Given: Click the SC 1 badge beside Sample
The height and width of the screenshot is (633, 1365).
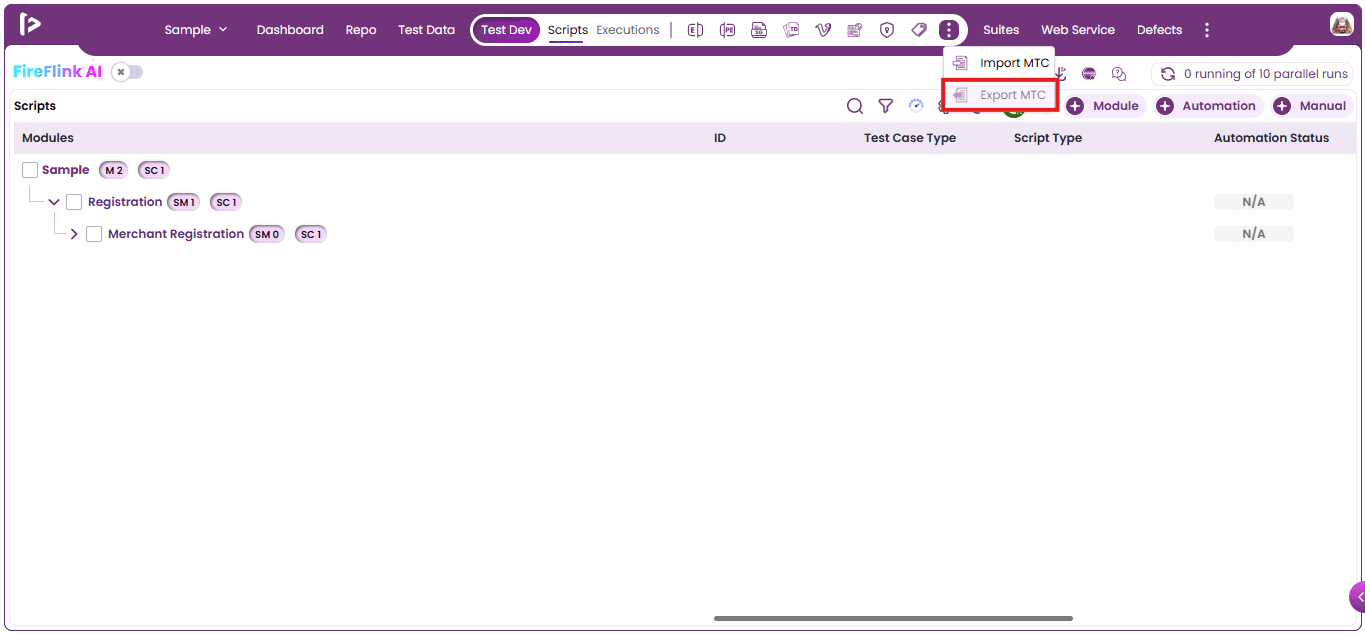Looking at the screenshot, I should point(154,170).
